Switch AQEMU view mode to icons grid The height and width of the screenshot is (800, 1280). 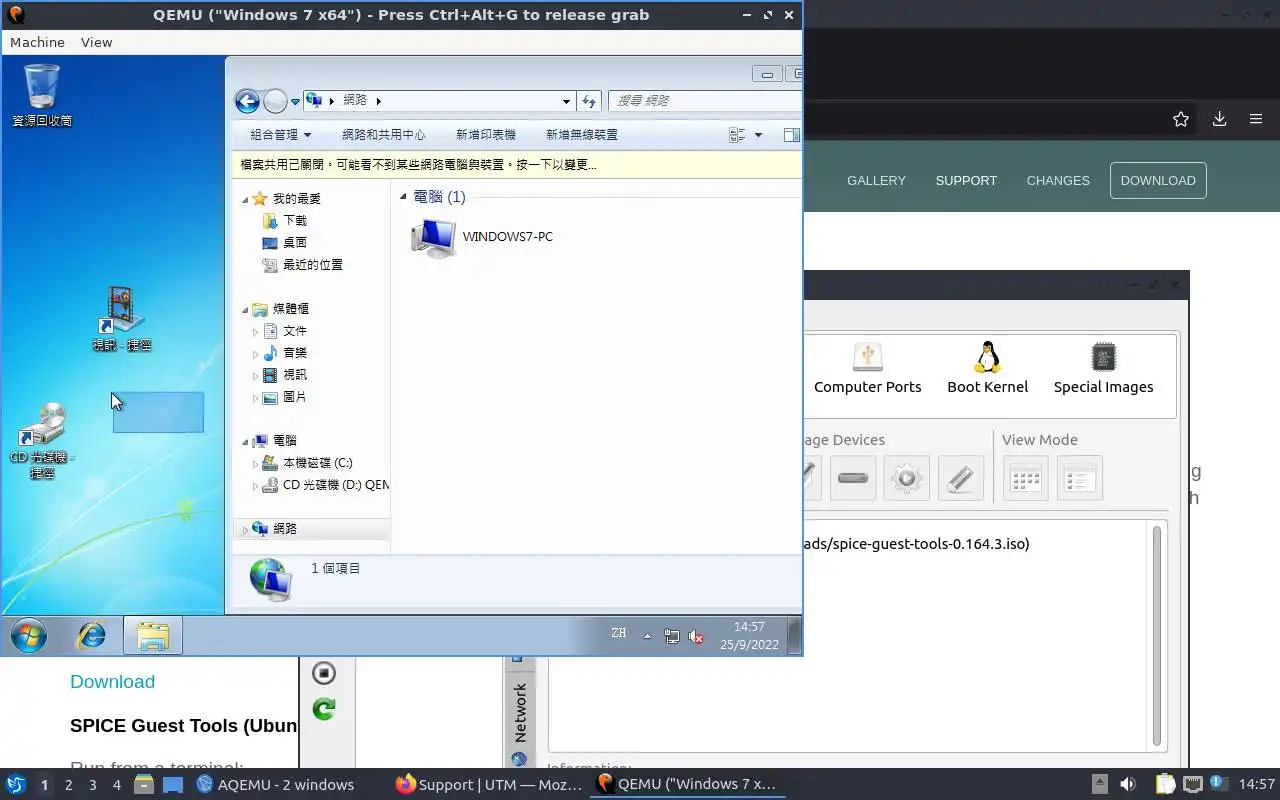[1026, 479]
